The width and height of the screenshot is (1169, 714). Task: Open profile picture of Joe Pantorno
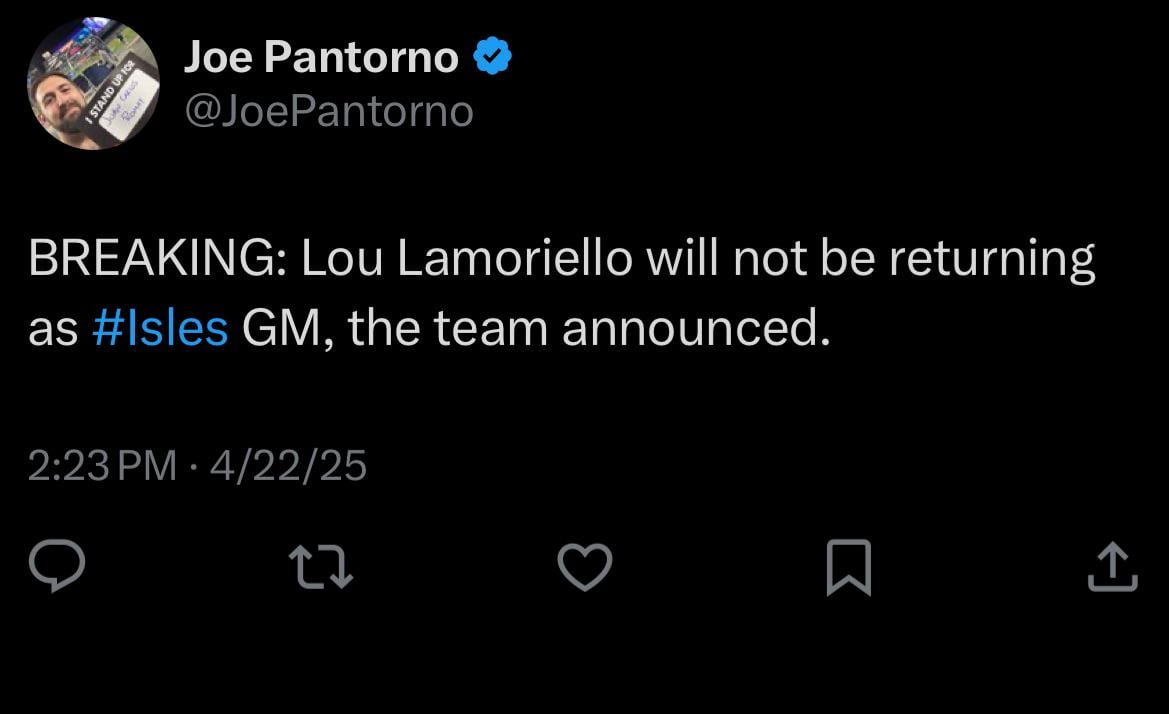(x=90, y=83)
